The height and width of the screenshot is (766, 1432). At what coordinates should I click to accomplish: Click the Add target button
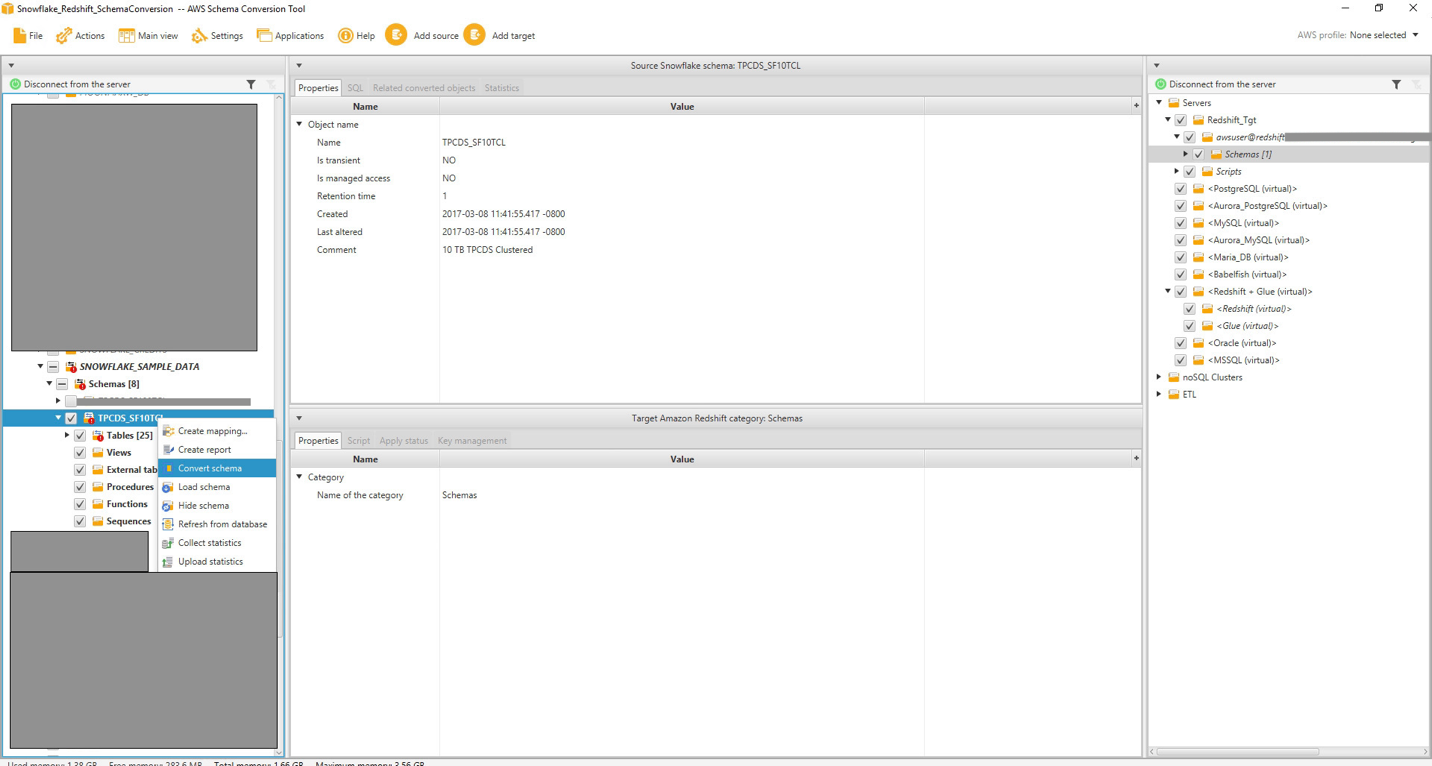499,36
